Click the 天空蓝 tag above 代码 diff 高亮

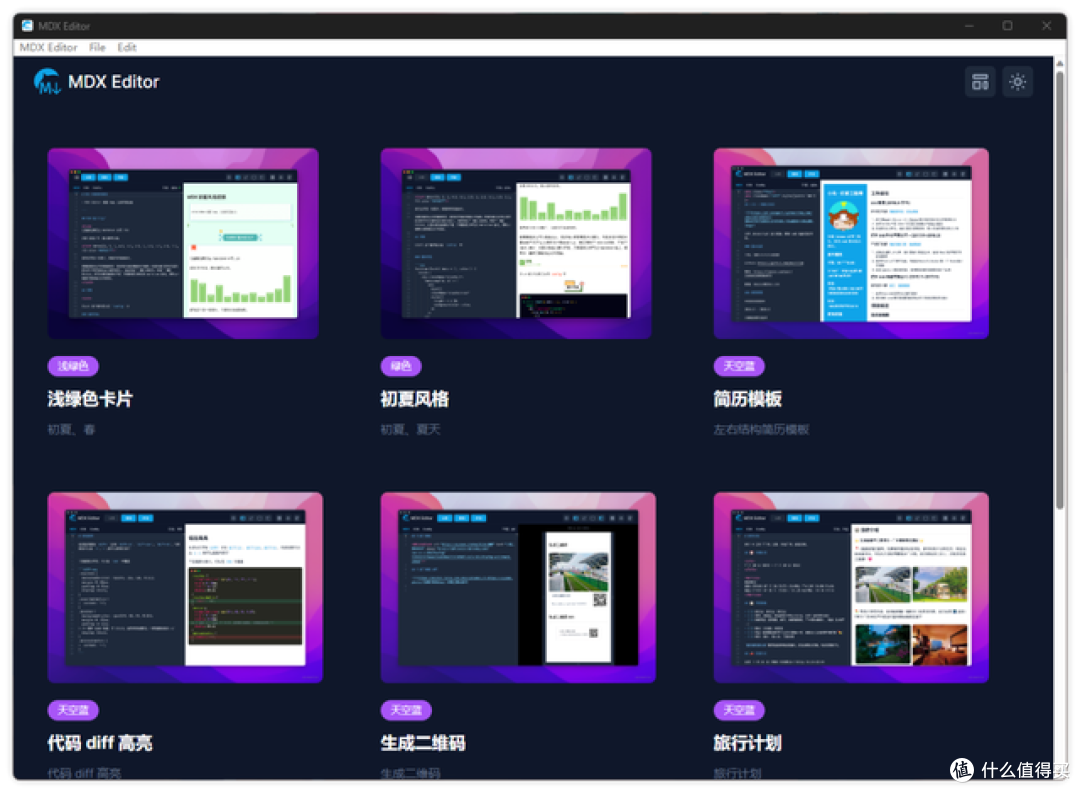tap(73, 710)
